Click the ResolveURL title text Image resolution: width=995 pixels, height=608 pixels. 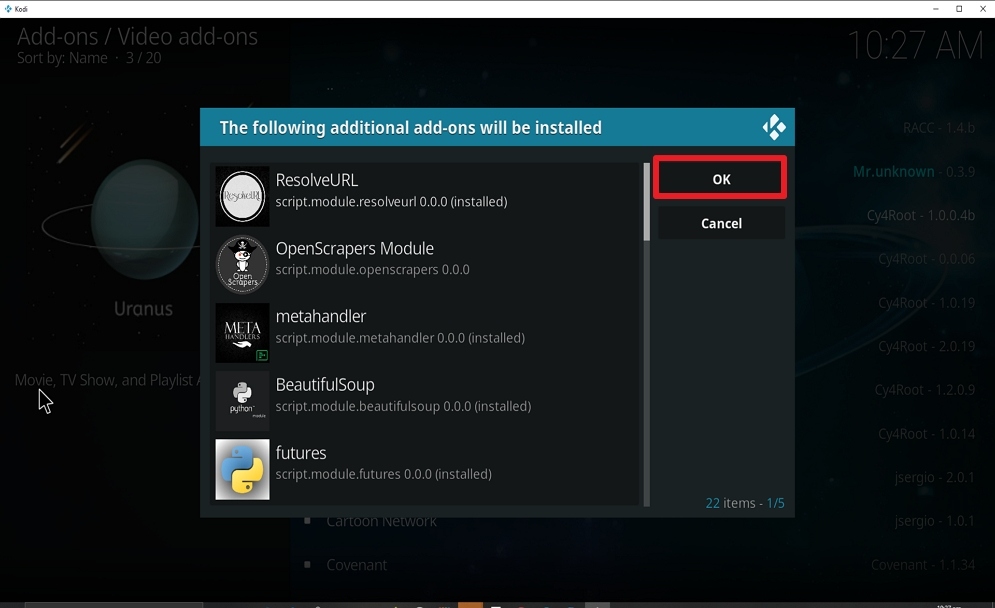[317, 180]
